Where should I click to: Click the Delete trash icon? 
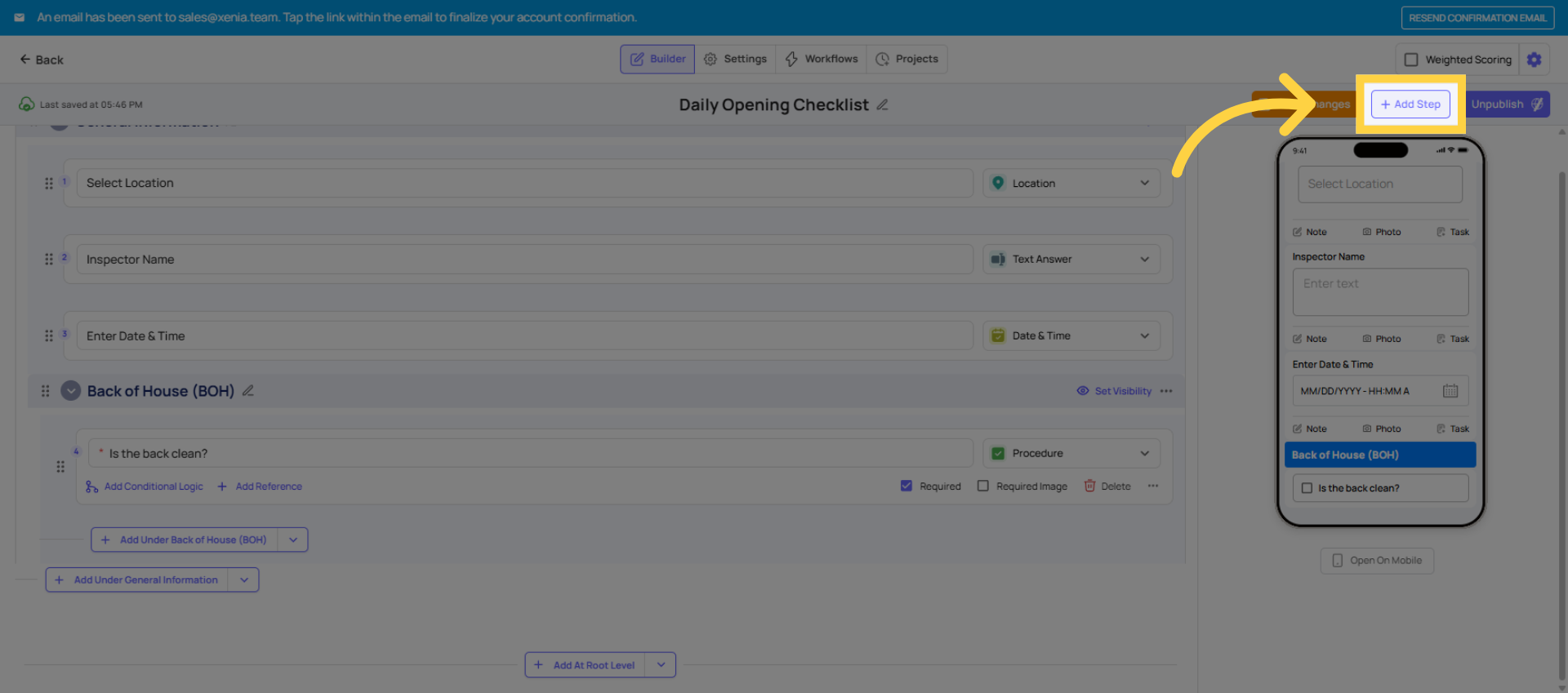[1089, 486]
